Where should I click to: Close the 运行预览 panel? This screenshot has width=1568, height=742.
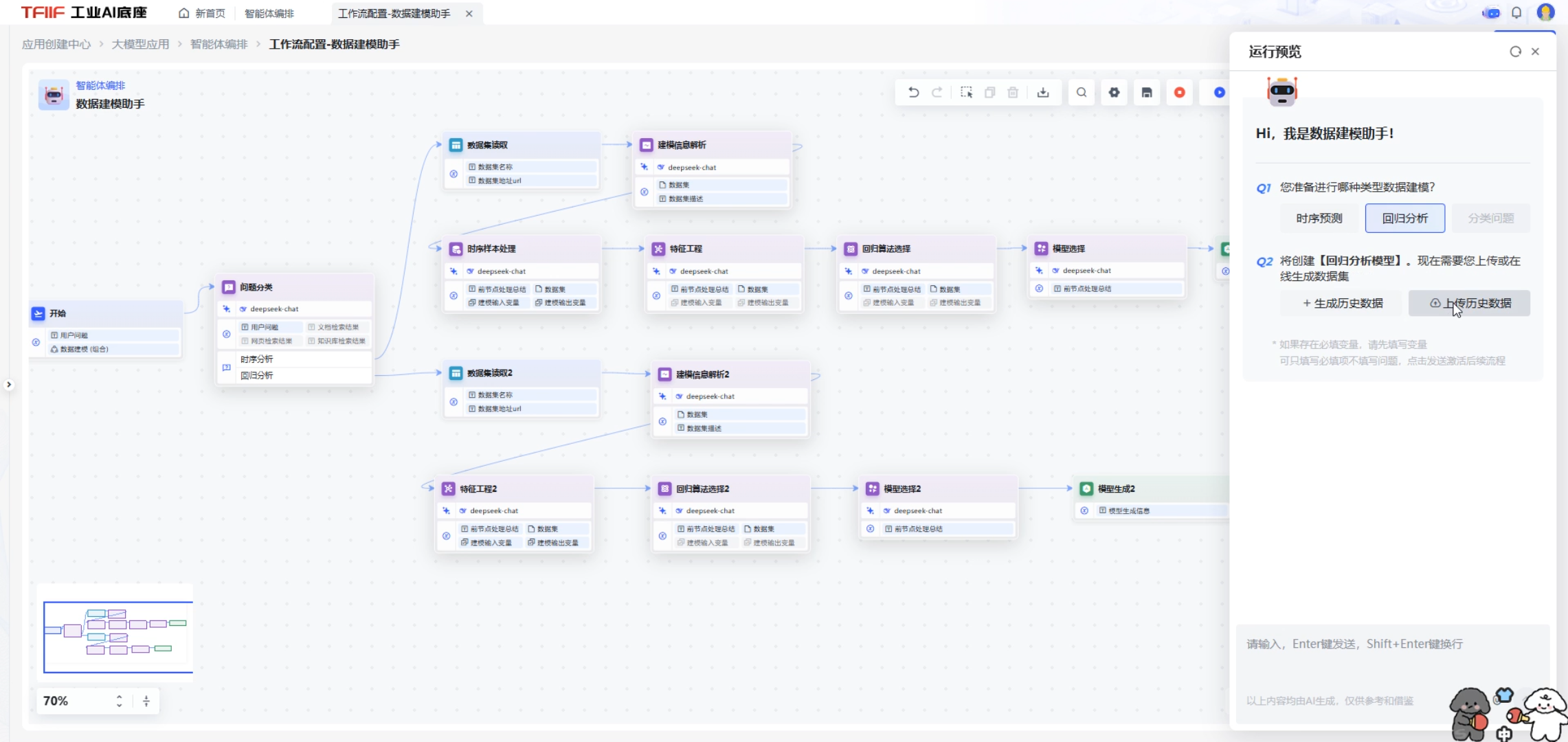(1536, 52)
